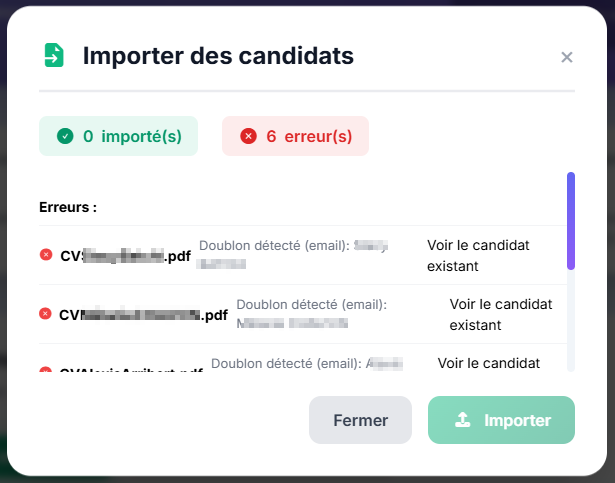
Task: Click red error icon of second CV row
Action: (x=45, y=314)
